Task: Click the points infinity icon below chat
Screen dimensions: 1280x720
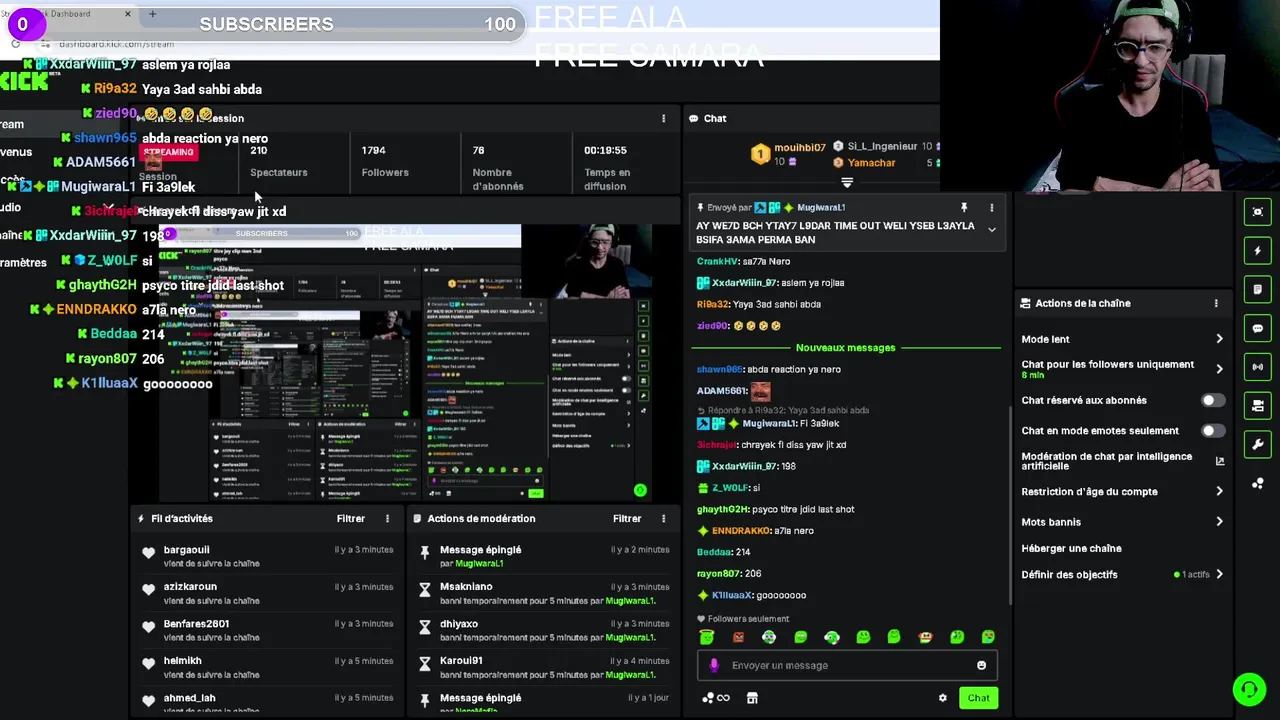Action: tap(716, 698)
